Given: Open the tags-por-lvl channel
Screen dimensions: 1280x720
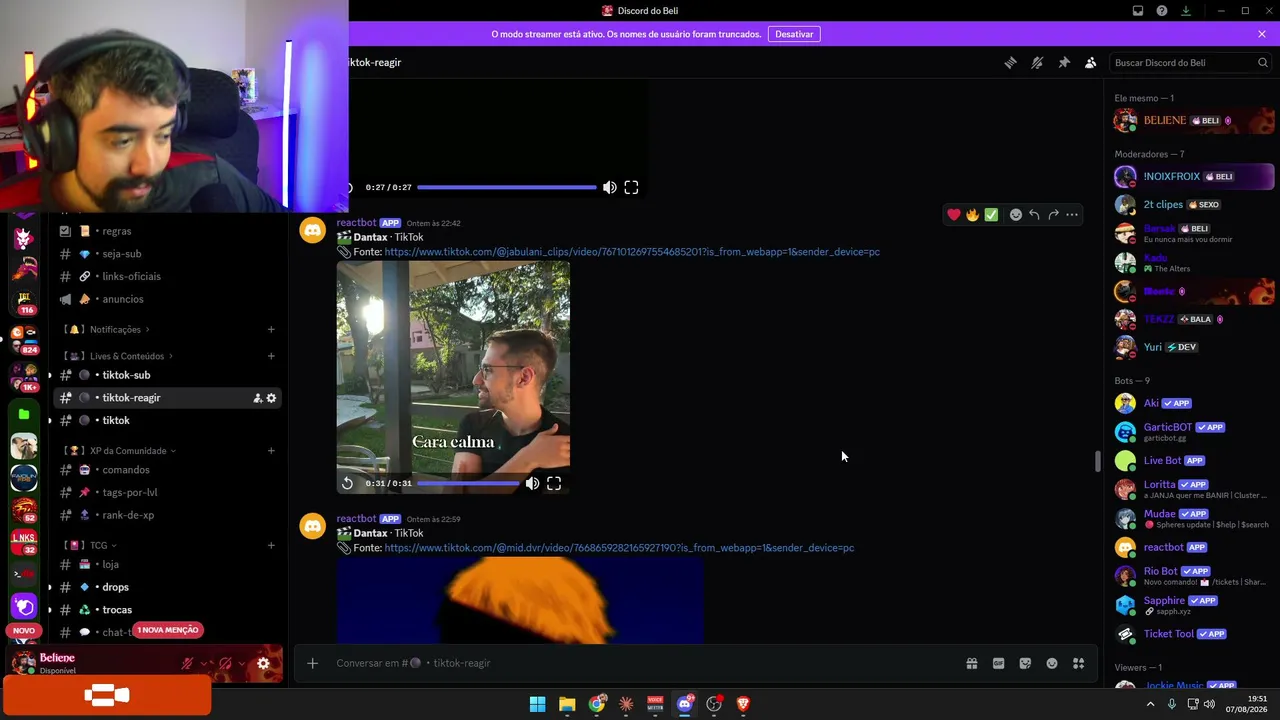Looking at the screenshot, I should pyautogui.click(x=168, y=492).
